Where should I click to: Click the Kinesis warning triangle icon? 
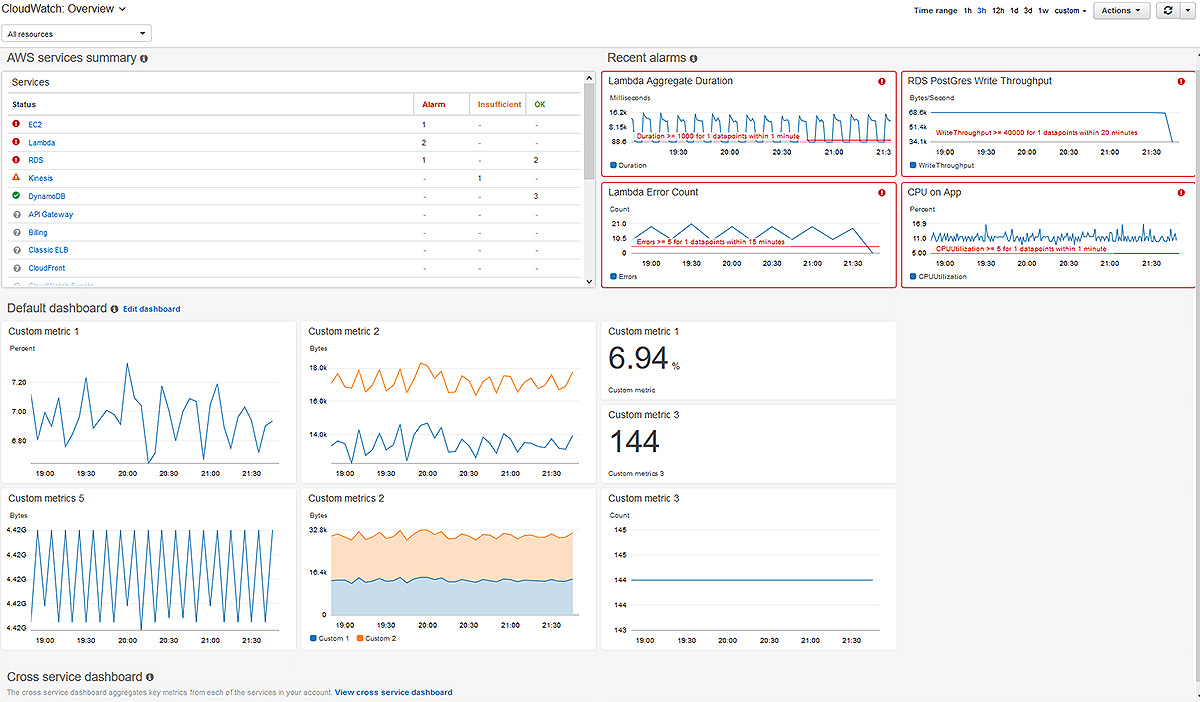click(x=16, y=178)
